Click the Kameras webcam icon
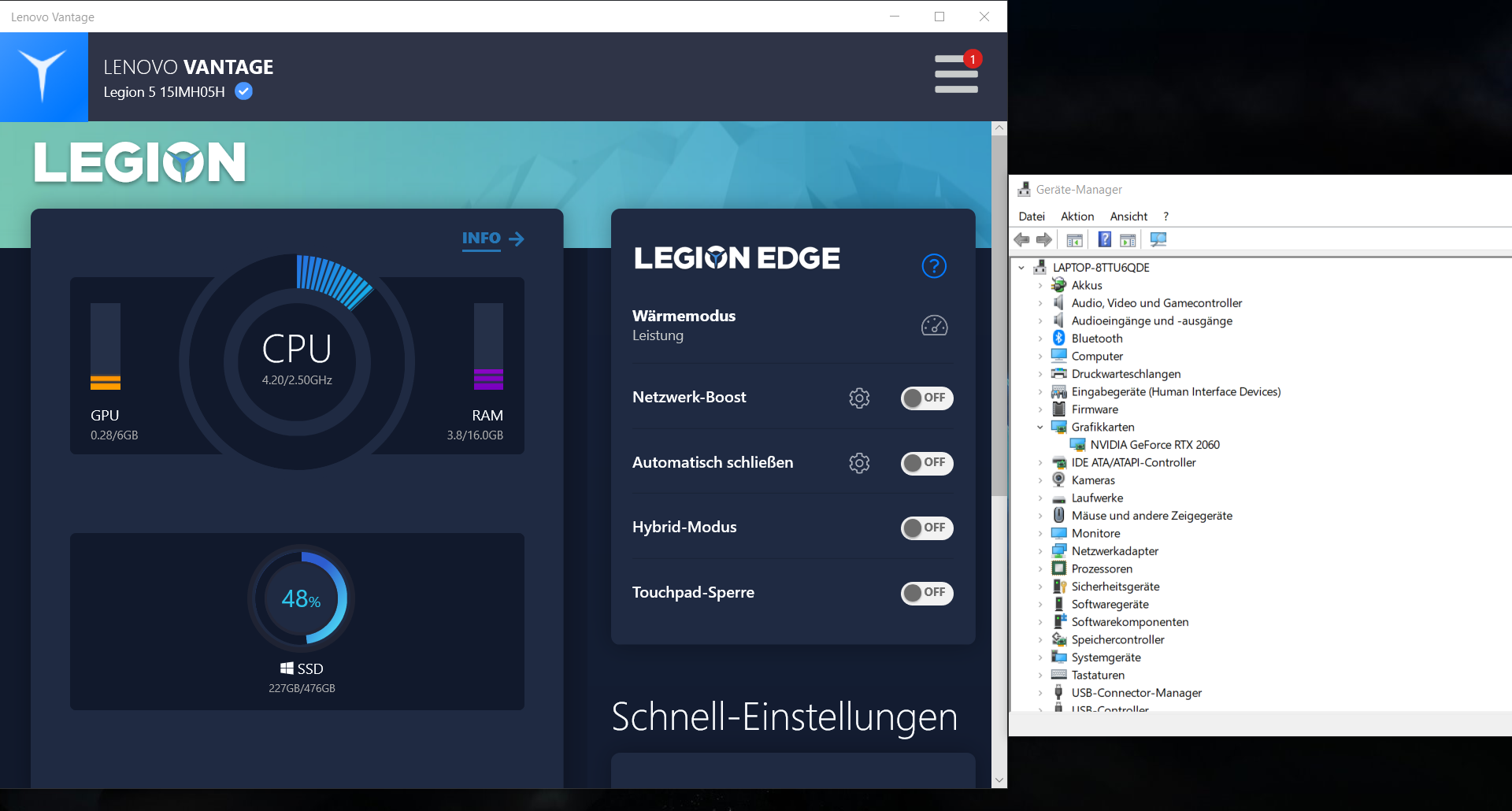 click(x=1059, y=480)
